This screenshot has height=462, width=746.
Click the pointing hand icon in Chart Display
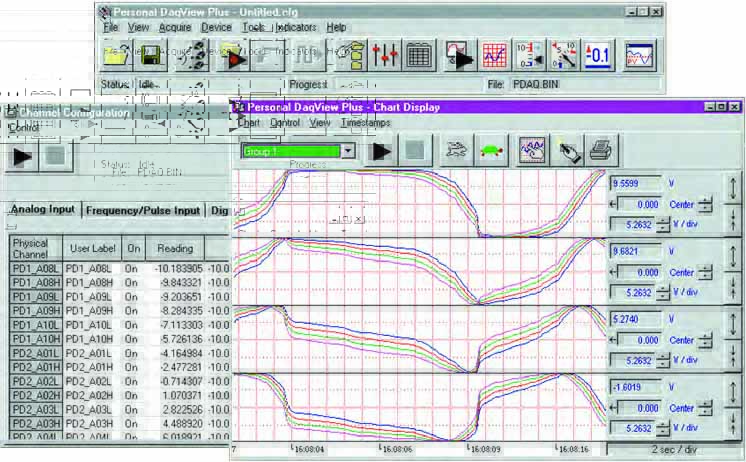pyautogui.click(x=568, y=151)
